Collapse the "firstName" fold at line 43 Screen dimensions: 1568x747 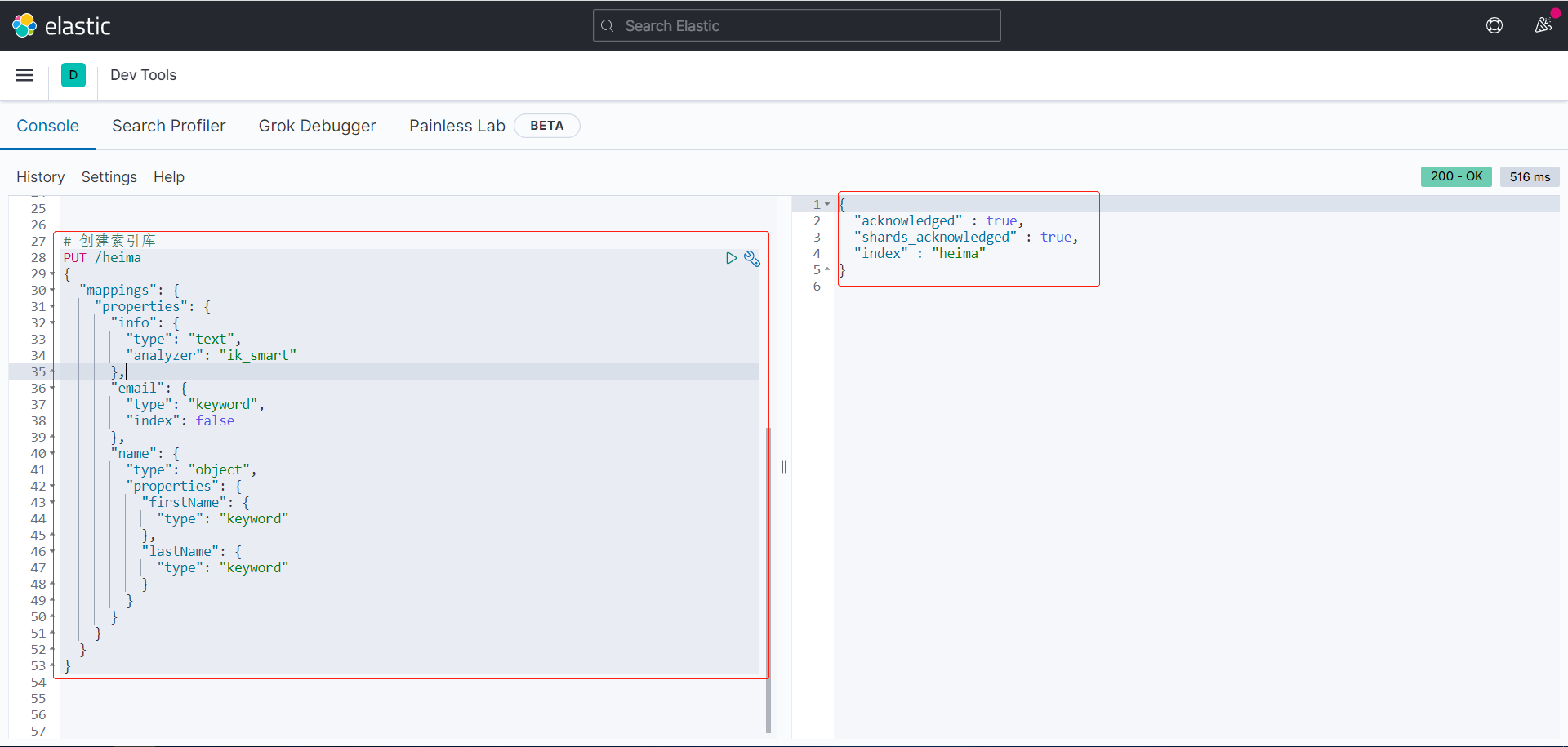coord(52,503)
